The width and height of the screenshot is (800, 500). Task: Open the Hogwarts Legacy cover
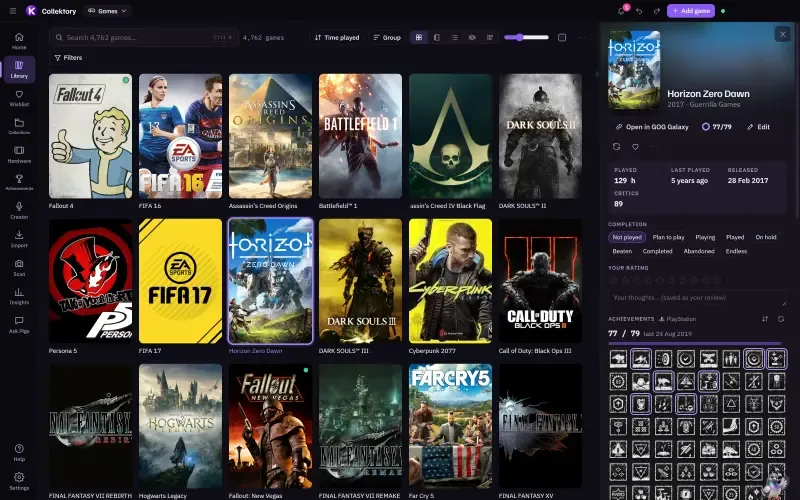click(181, 426)
